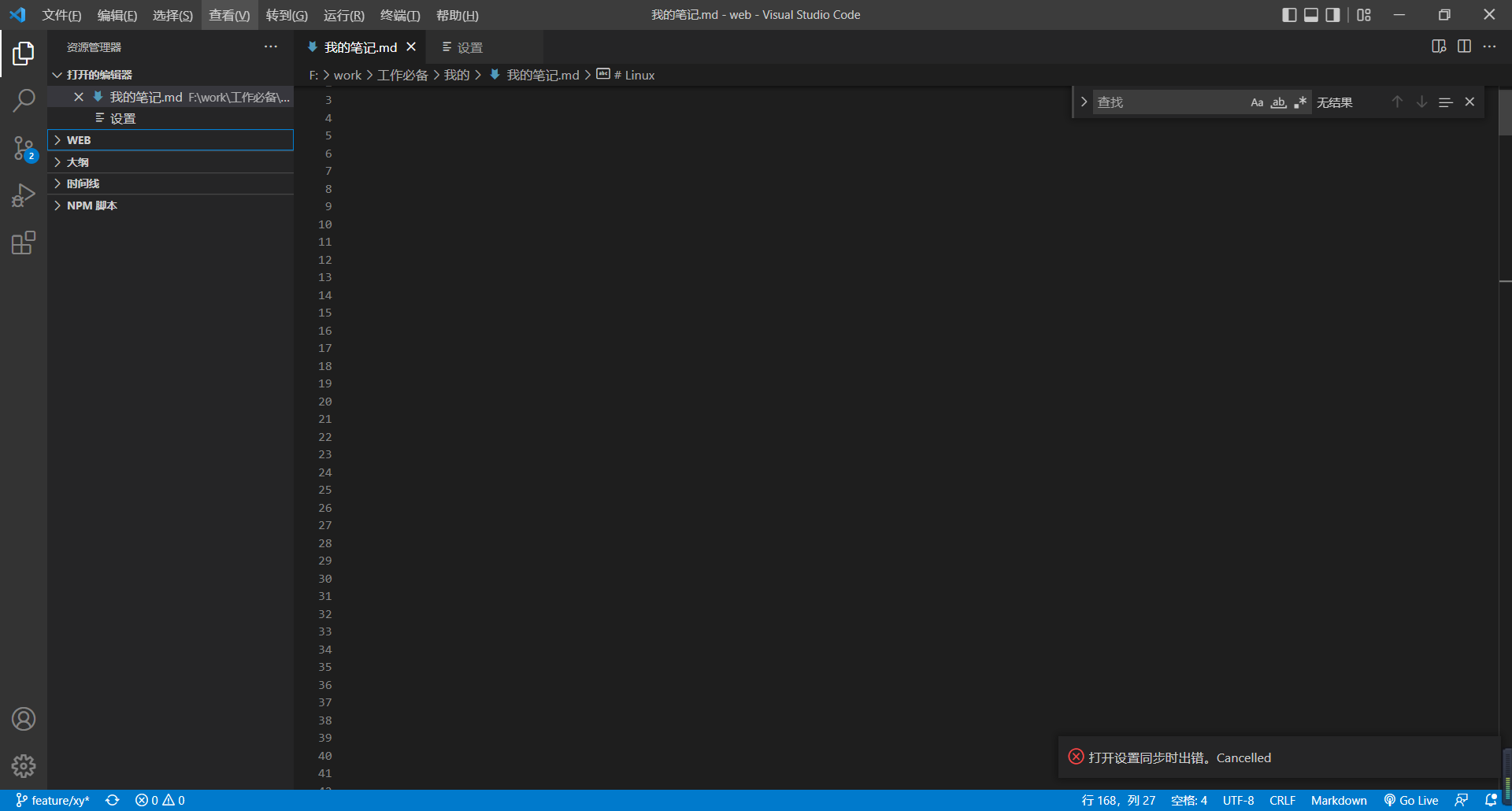The image size is (1512, 811).
Task: Open the Extensions view
Action: [24, 243]
